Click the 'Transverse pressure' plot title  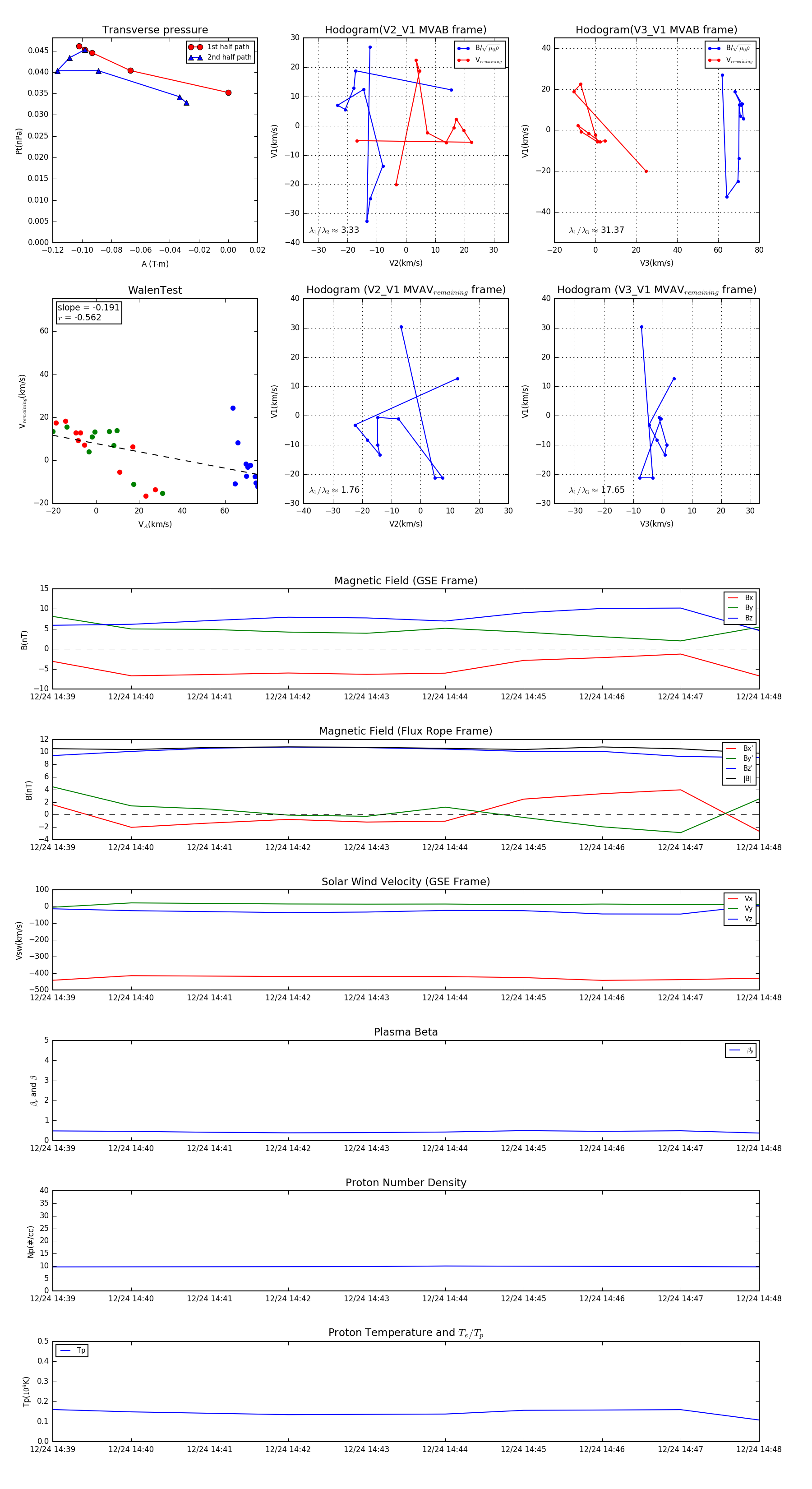pyautogui.click(x=155, y=30)
